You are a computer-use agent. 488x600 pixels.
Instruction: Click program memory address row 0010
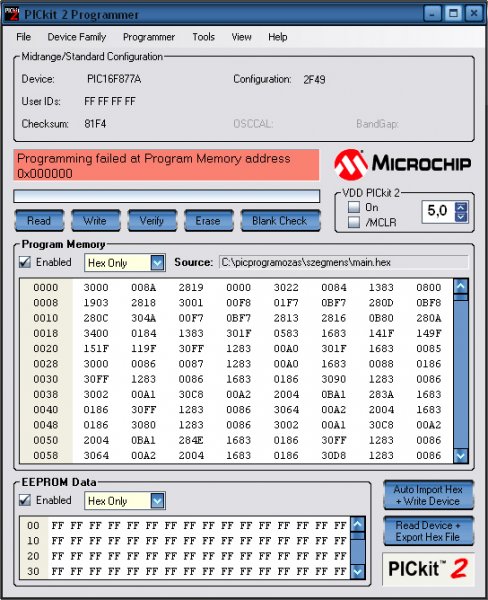coord(46,318)
